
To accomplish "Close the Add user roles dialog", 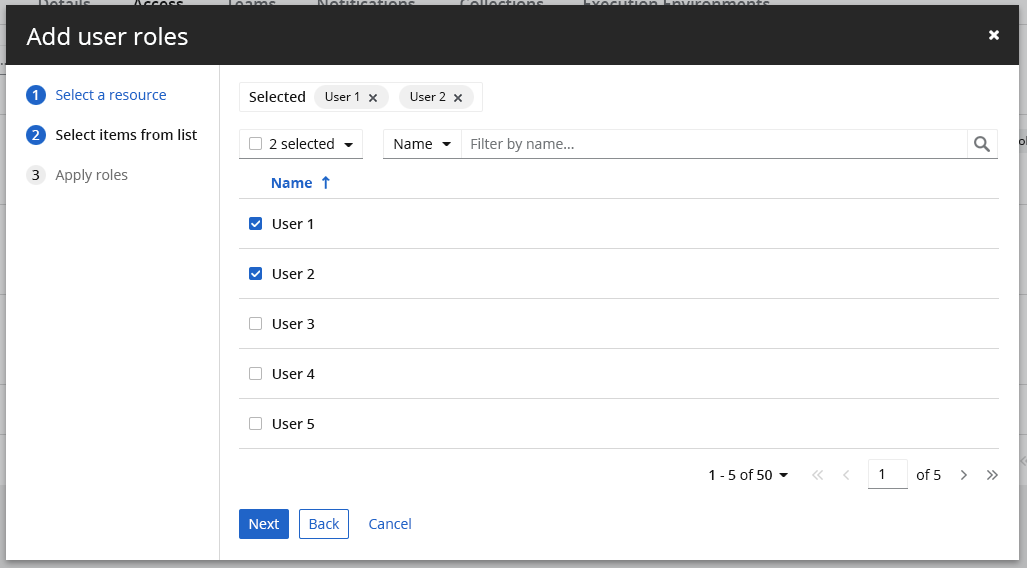I will tap(994, 35).
